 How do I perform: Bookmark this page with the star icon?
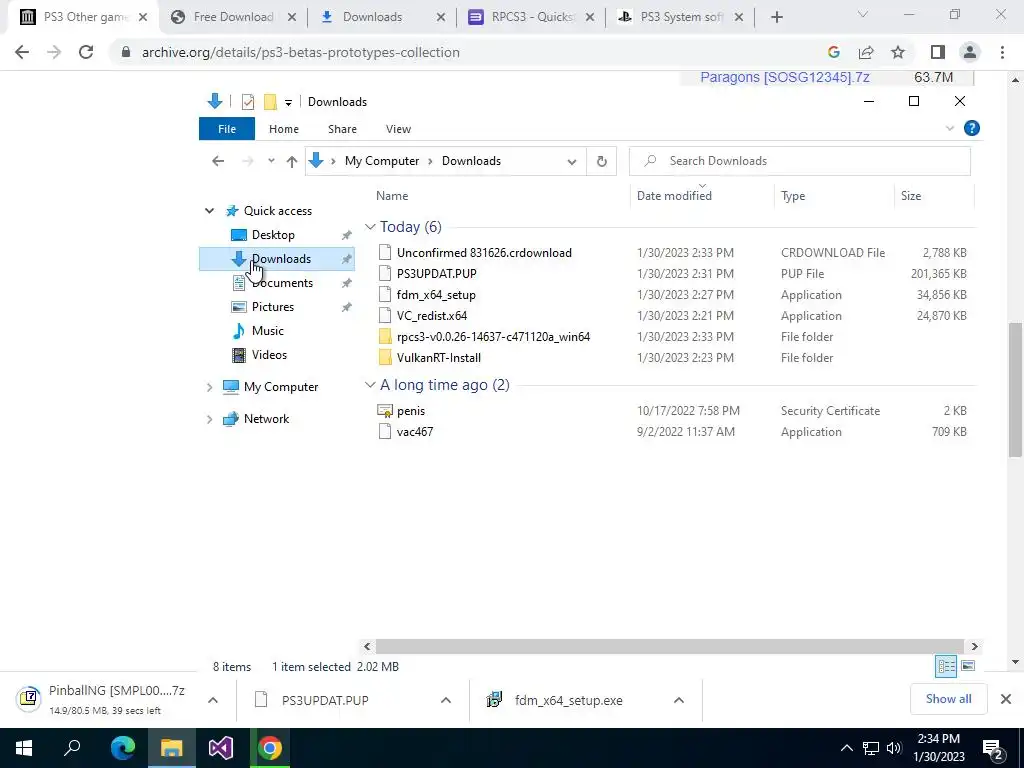click(x=898, y=52)
